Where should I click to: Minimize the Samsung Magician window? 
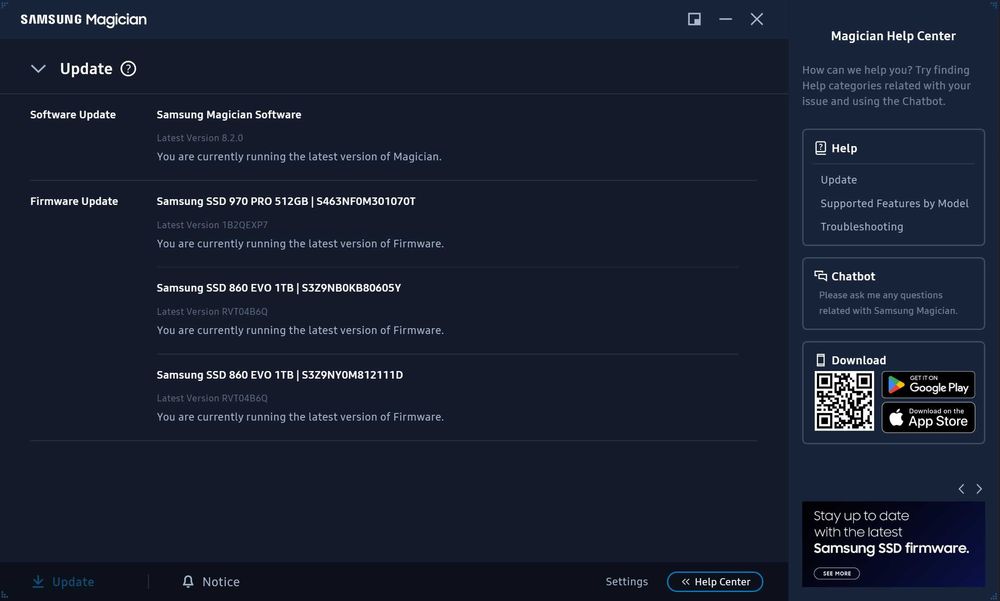(x=726, y=19)
